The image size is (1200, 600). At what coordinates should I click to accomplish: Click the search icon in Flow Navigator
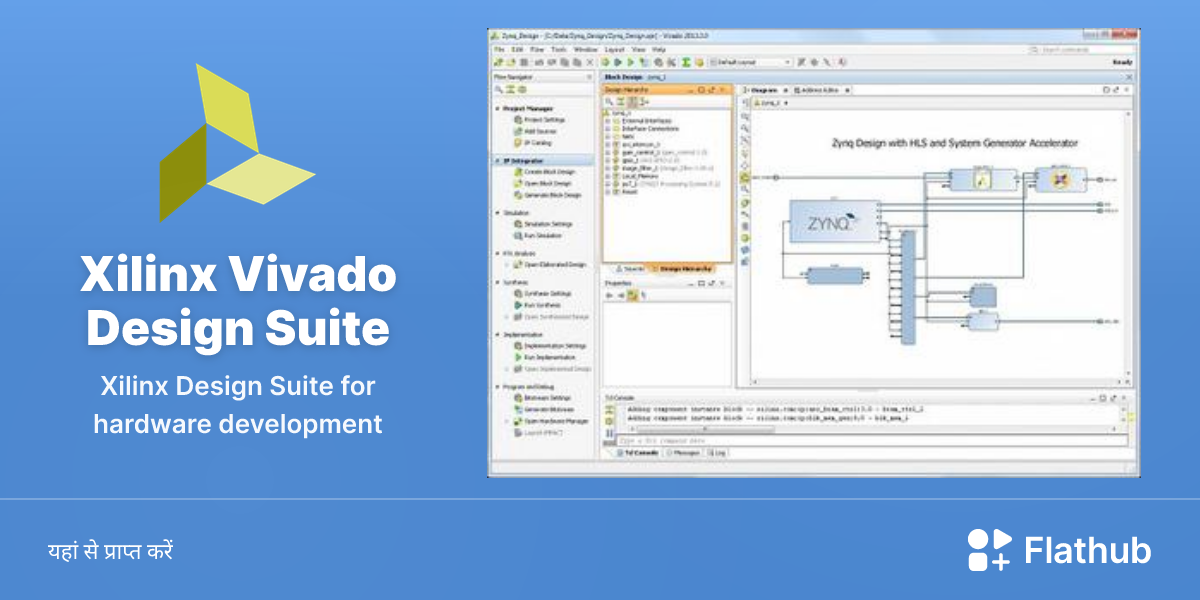click(498, 89)
